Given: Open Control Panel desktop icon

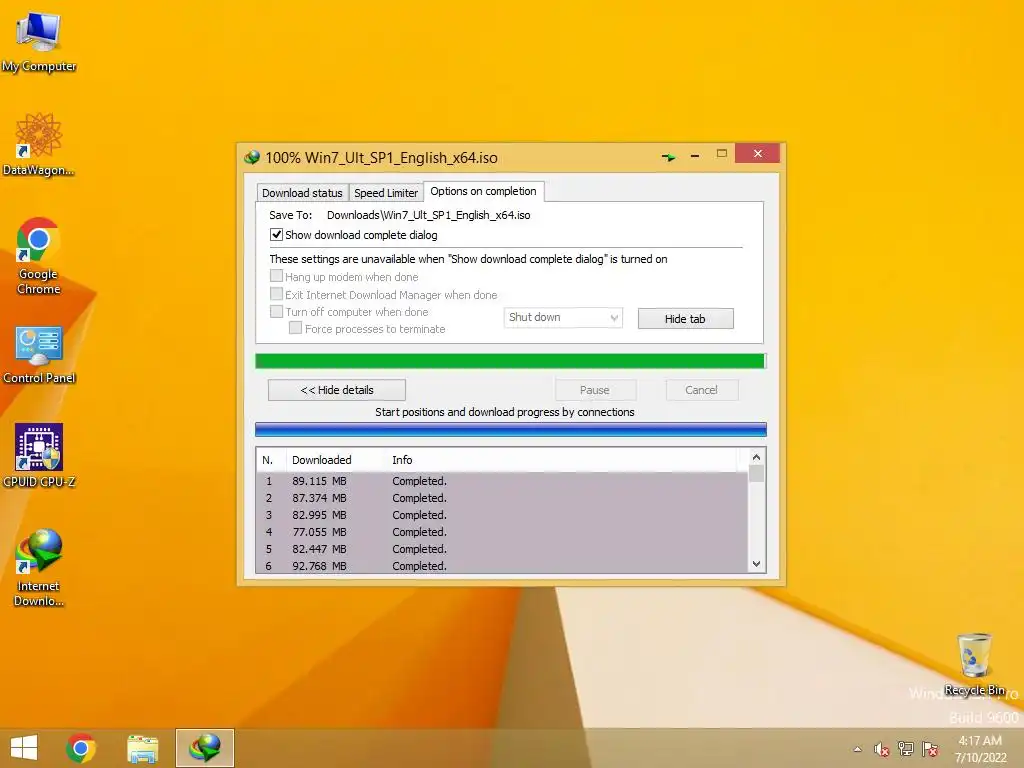Looking at the screenshot, I should (x=39, y=355).
